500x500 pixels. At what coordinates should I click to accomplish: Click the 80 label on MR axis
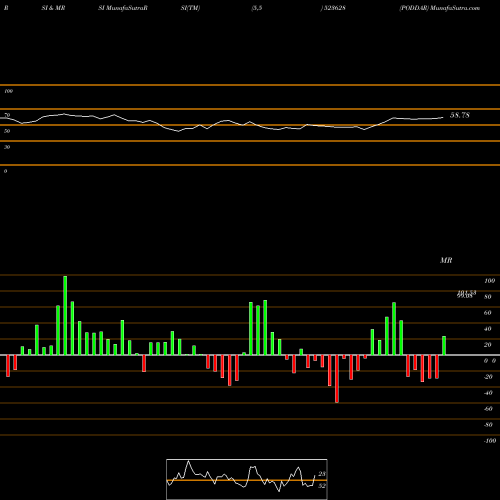tap(488, 297)
